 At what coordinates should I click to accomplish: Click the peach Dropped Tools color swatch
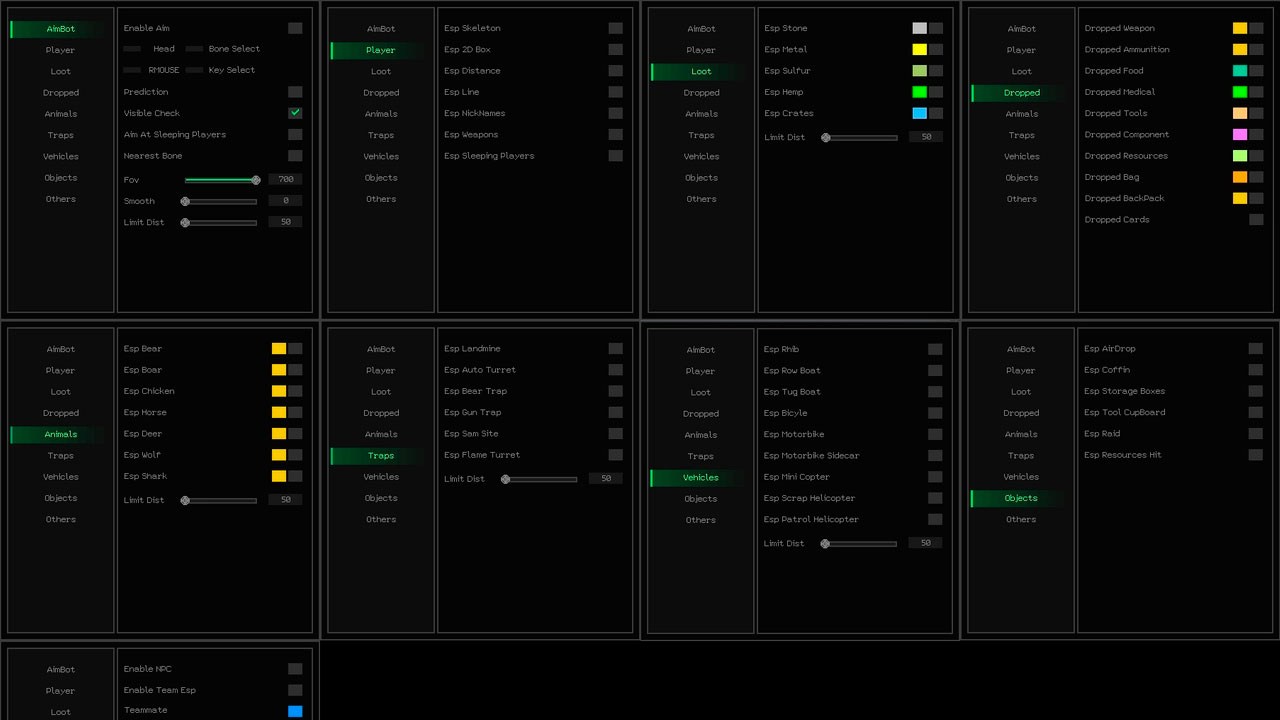[1240, 113]
